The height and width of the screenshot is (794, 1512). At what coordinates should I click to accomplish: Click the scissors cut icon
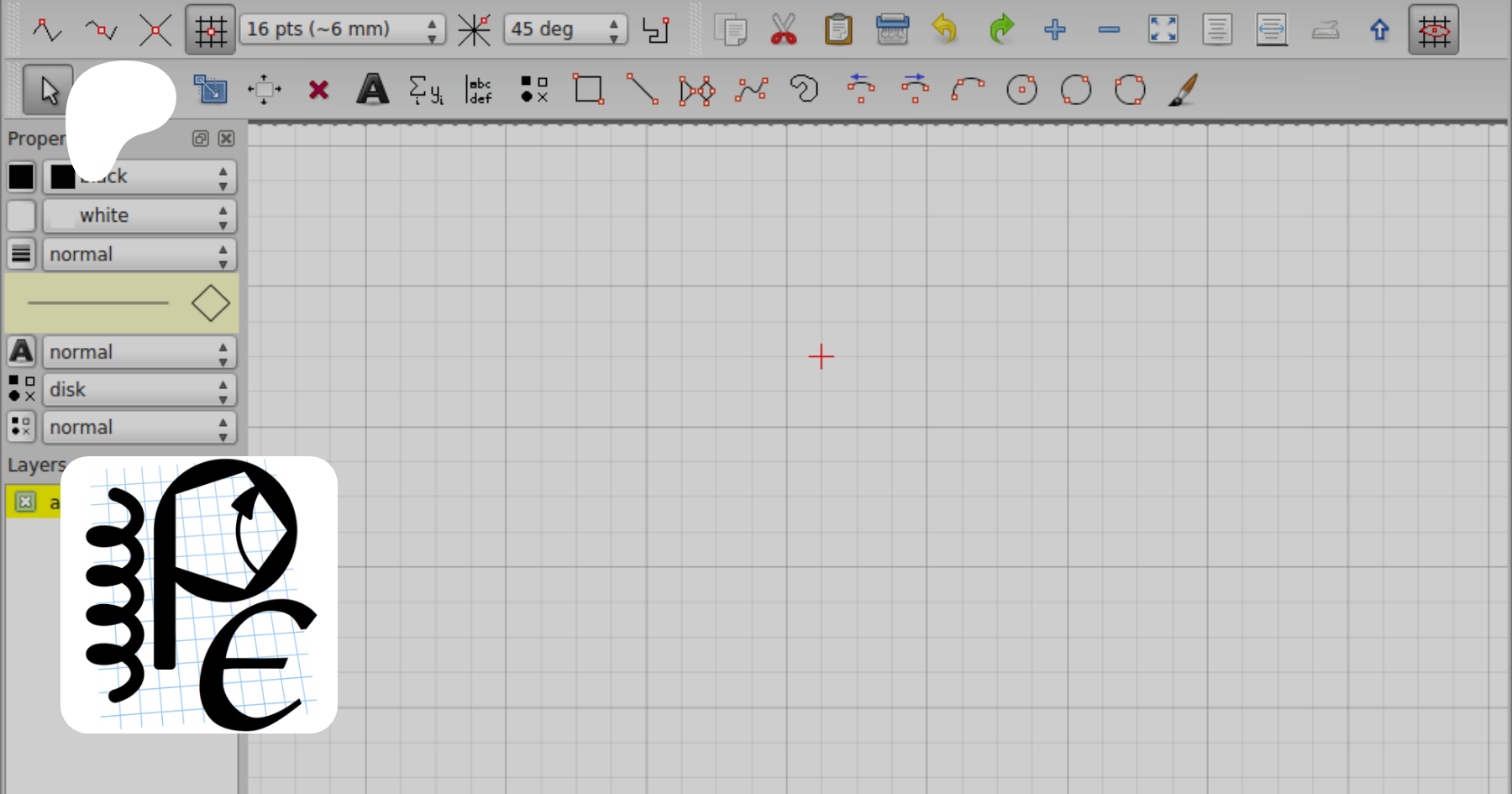pyautogui.click(x=784, y=29)
